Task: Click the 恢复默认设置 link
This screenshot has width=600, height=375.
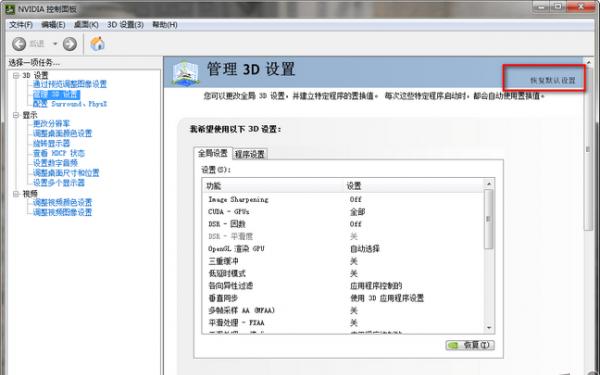Action: pyautogui.click(x=553, y=80)
